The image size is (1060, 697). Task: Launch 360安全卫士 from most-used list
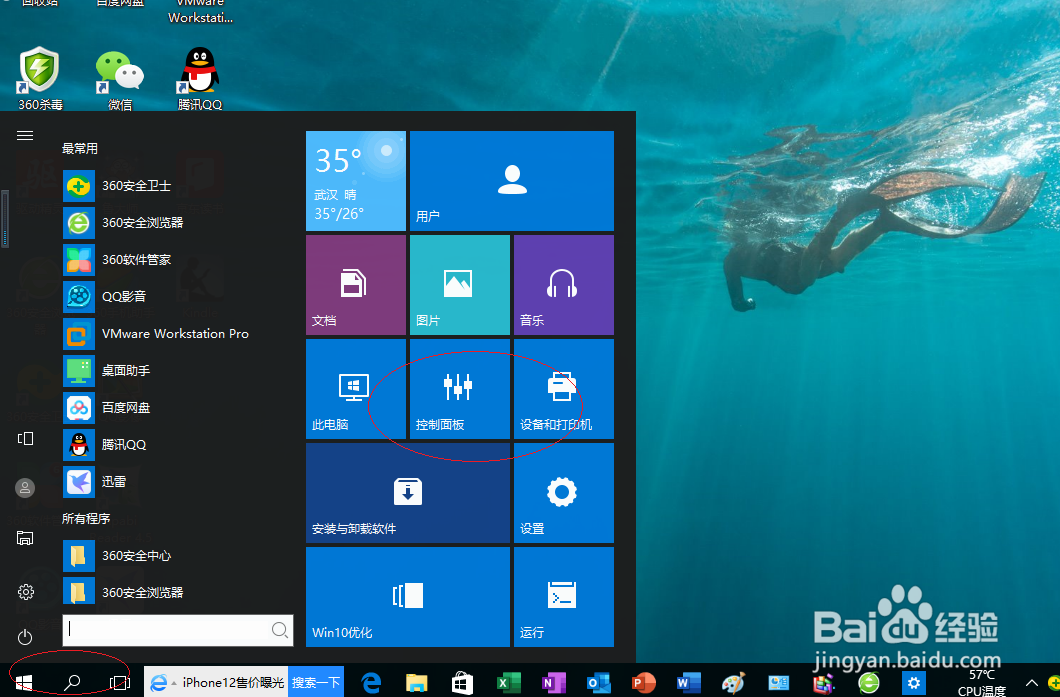(176, 186)
